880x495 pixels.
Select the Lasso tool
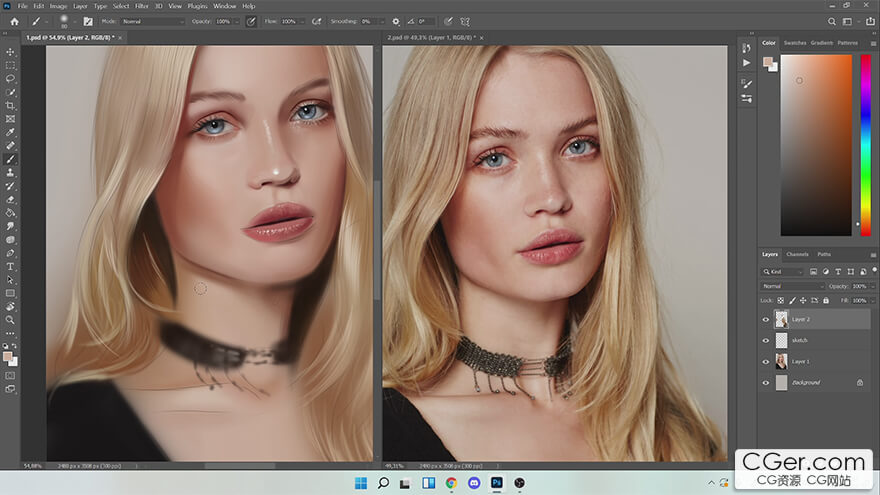10,79
